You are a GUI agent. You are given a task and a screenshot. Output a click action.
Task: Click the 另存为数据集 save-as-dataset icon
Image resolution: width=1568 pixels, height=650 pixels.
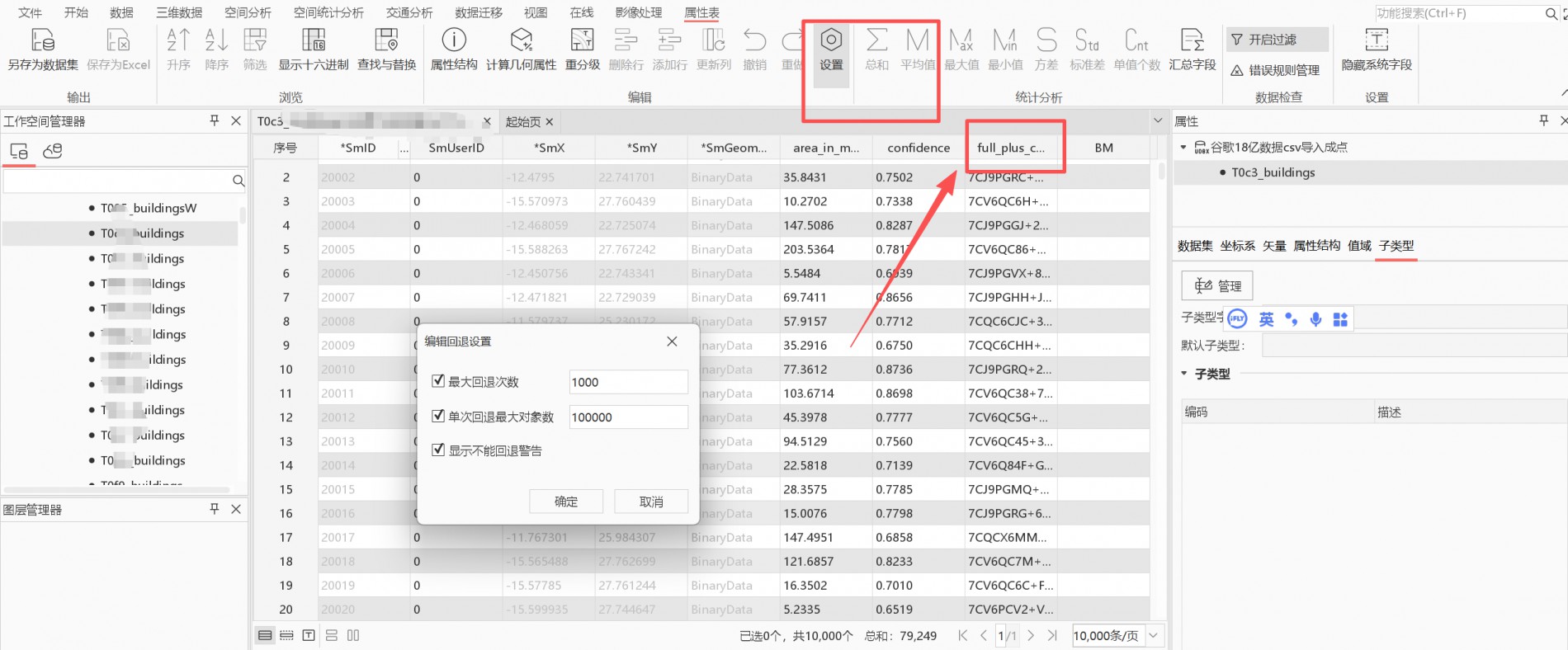click(42, 41)
